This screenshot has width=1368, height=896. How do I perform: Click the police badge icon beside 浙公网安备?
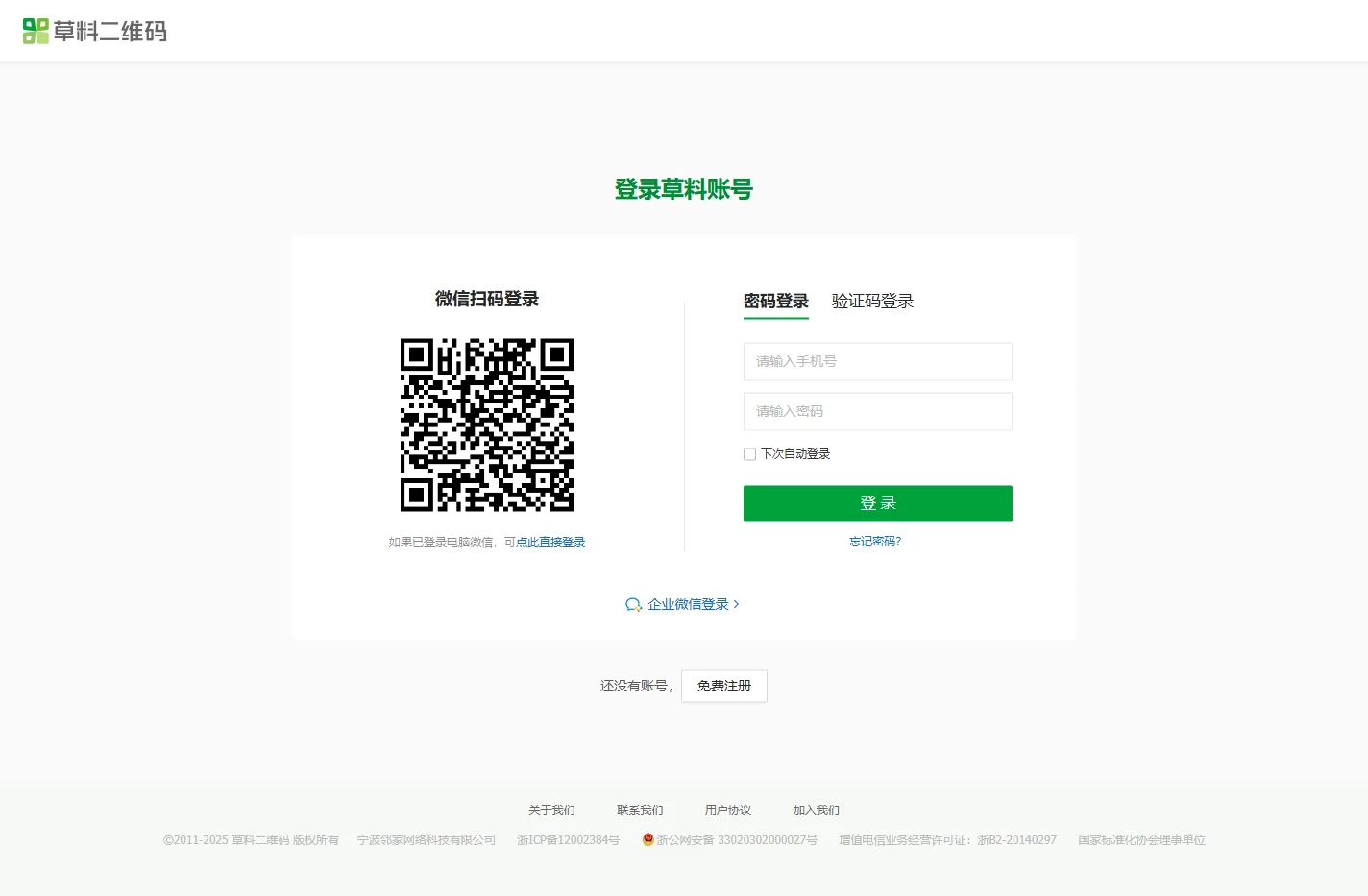(x=648, y=839)
